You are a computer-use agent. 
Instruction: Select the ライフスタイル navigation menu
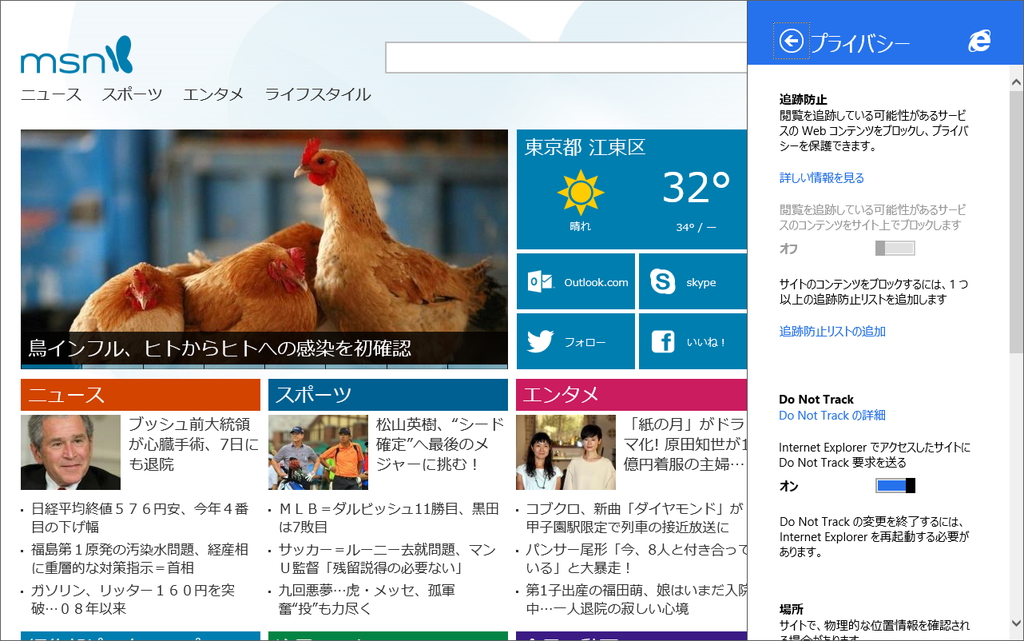click(316, 95)
